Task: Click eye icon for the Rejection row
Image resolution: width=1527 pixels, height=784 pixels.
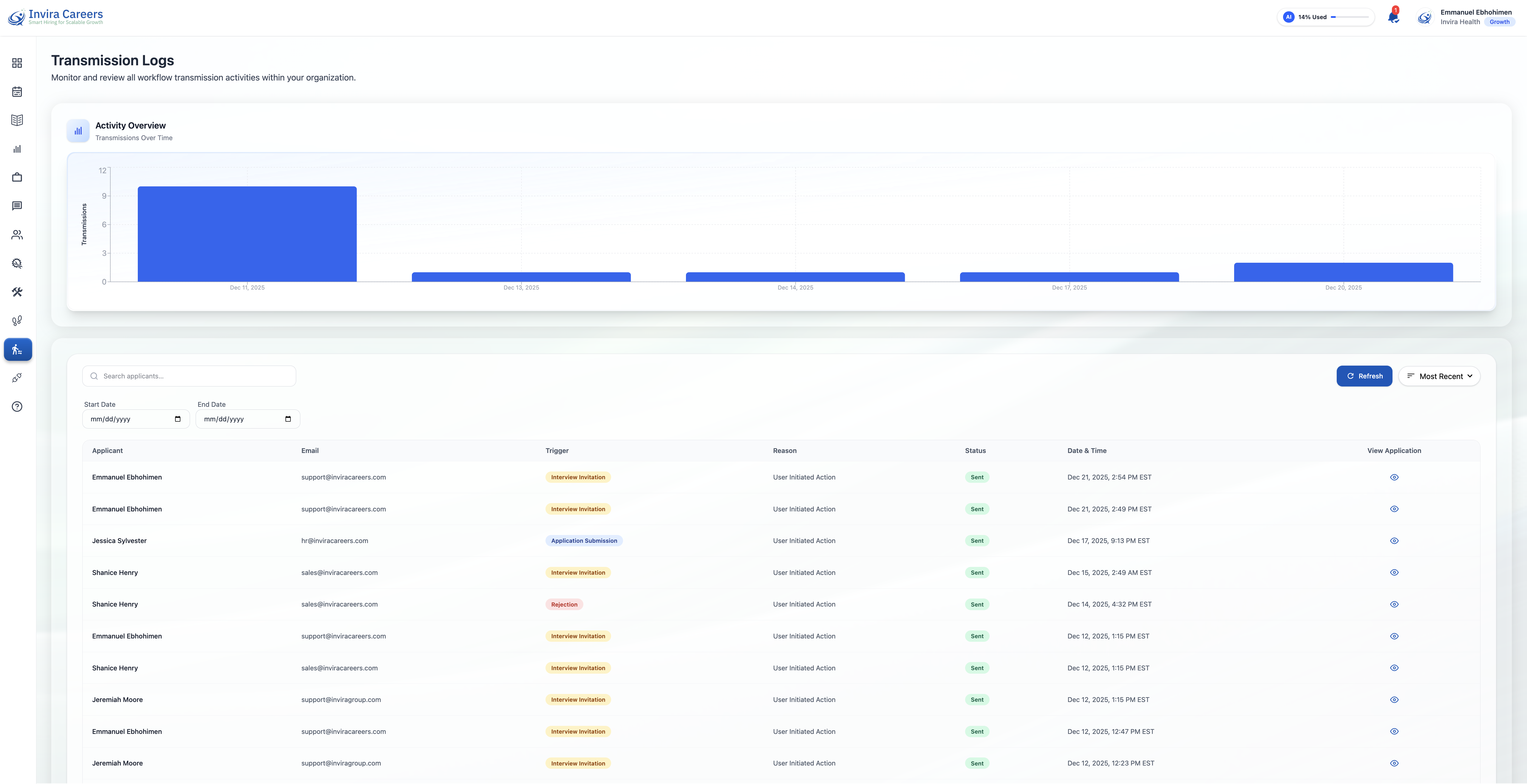Action: click(x=1394, y=604)
